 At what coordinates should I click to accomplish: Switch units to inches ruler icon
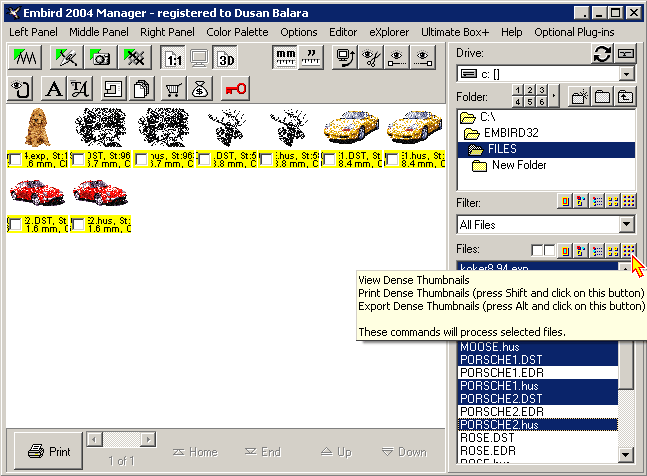tap(311, 58)
